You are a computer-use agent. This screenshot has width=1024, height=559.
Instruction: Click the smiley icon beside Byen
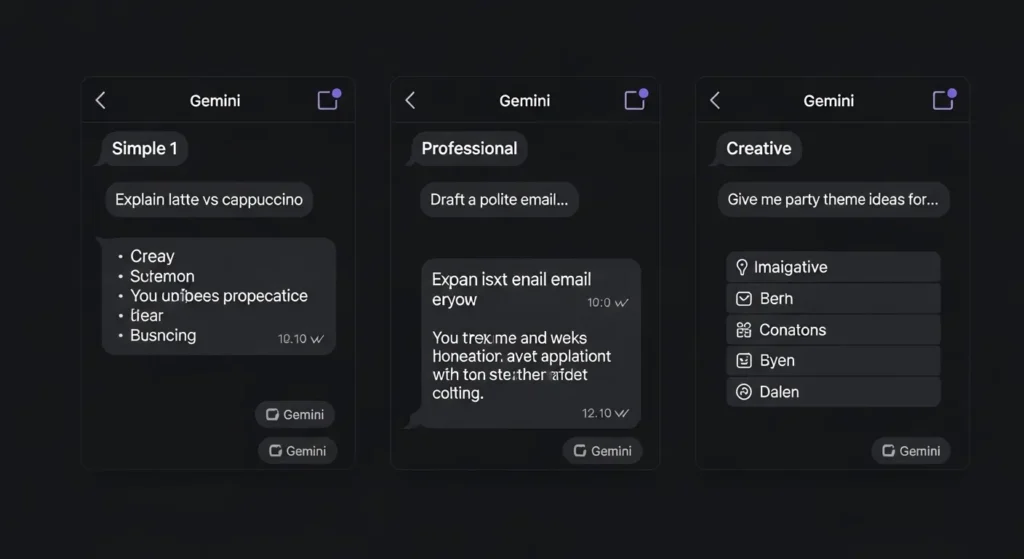click(744, 360)
